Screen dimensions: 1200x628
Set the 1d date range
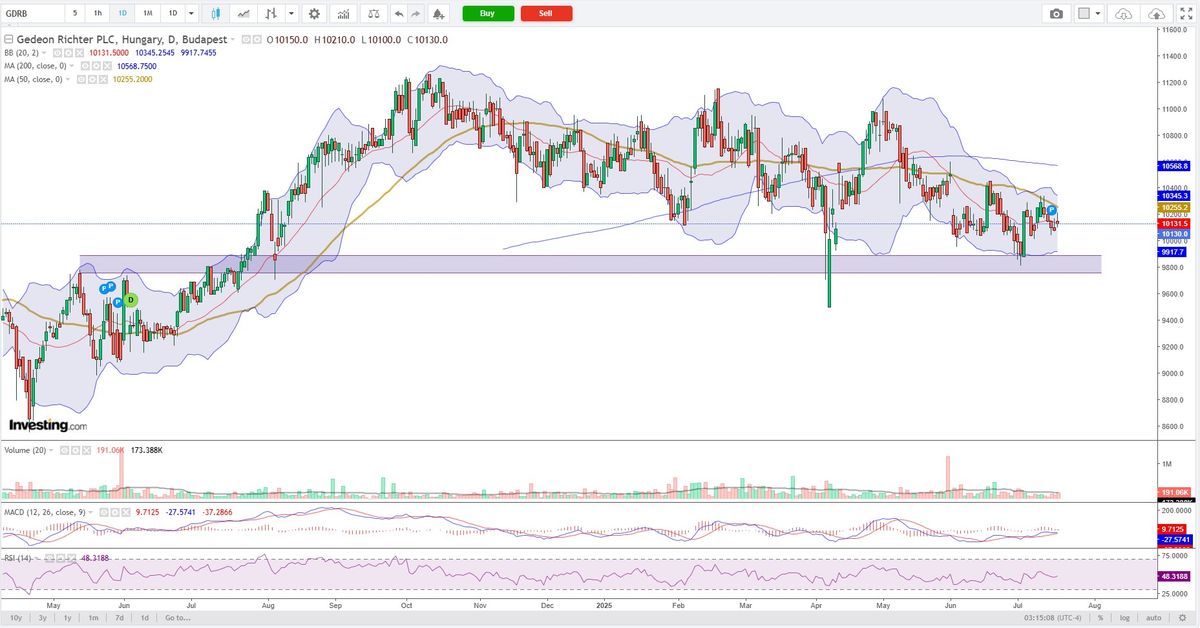point(145,618)
